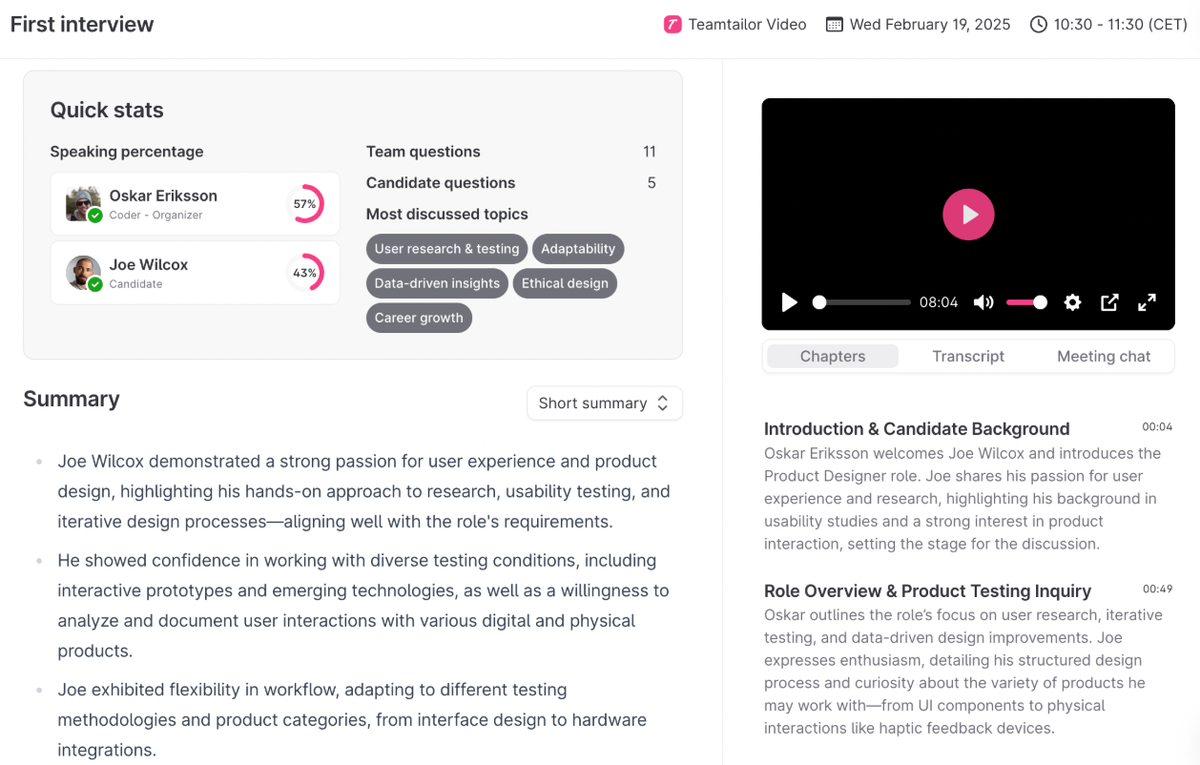Image resolution: width=1200 pixels, height=765 pixels.
Task: Click the User research & testing topic tag
Action: click(447, 249)
